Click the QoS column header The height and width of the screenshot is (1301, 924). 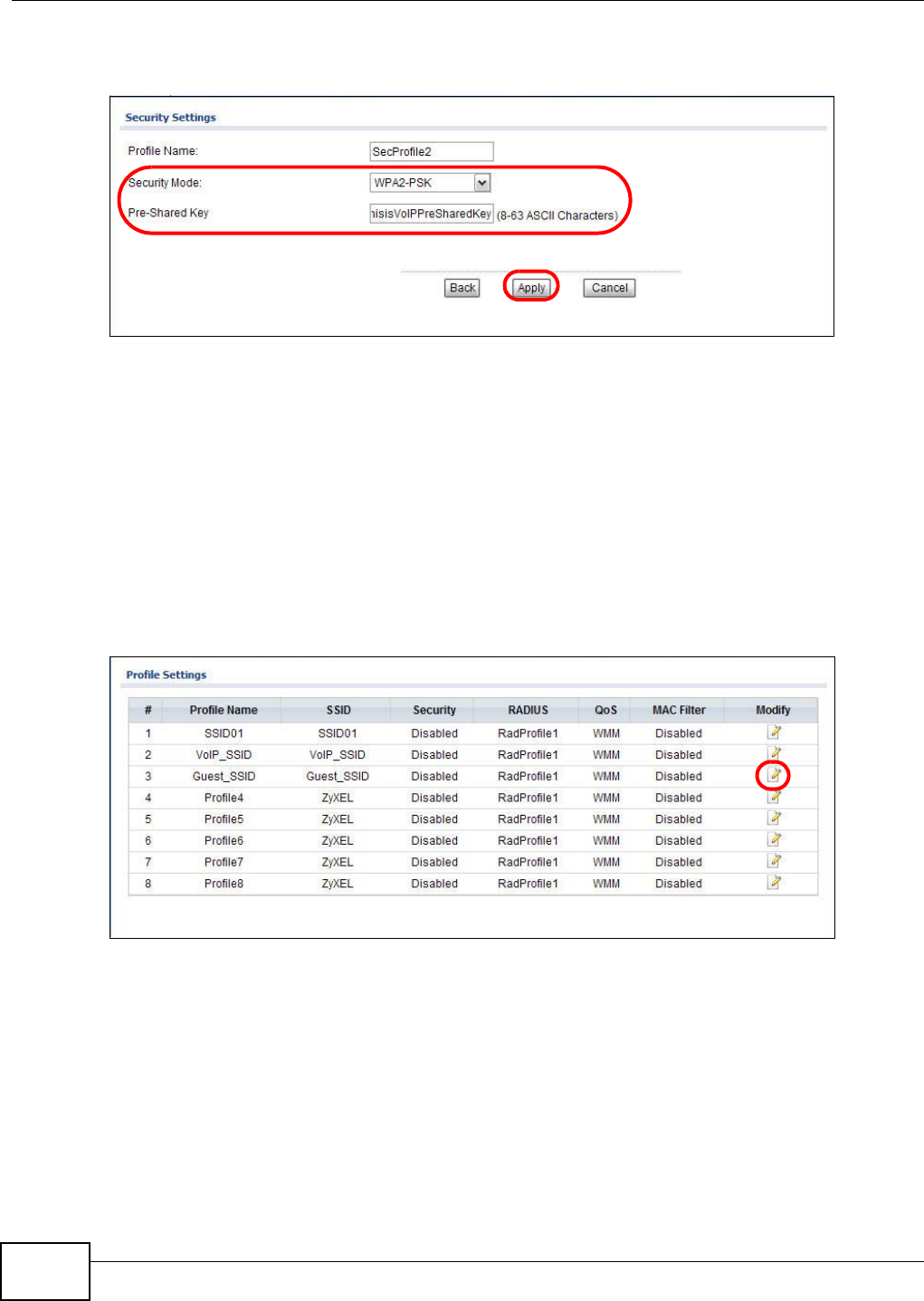pos(606,710)
